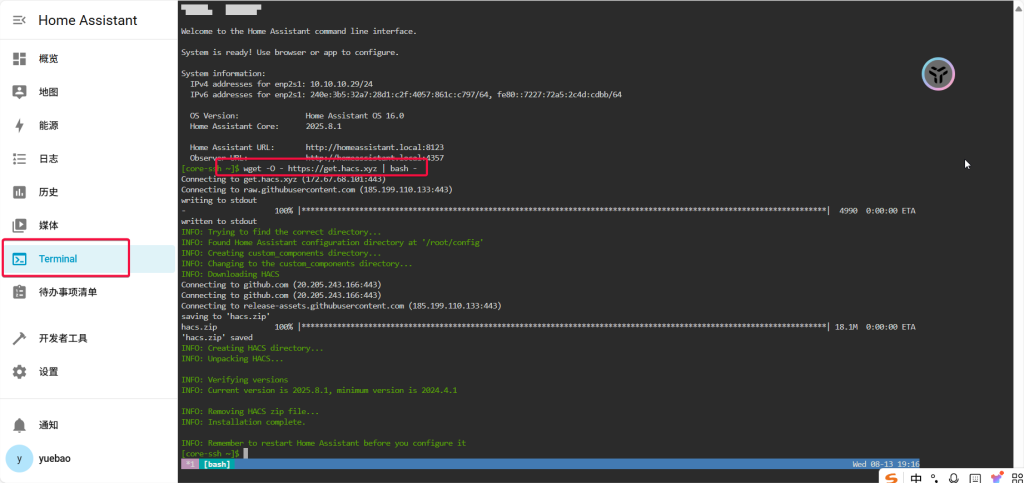Viewport: 1024px width, 483px height.
Task: Click 'INFO: Installation complete.' line
Action: [x=243, y=422]
